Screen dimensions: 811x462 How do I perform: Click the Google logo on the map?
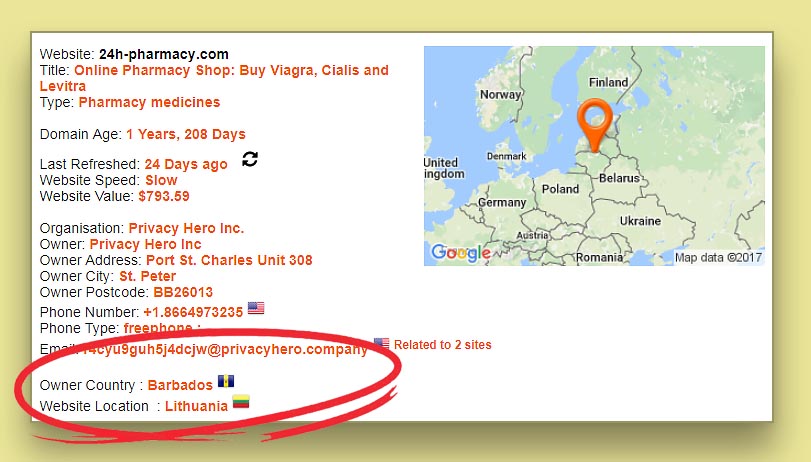pyautogui.click(x=461, y=252)
